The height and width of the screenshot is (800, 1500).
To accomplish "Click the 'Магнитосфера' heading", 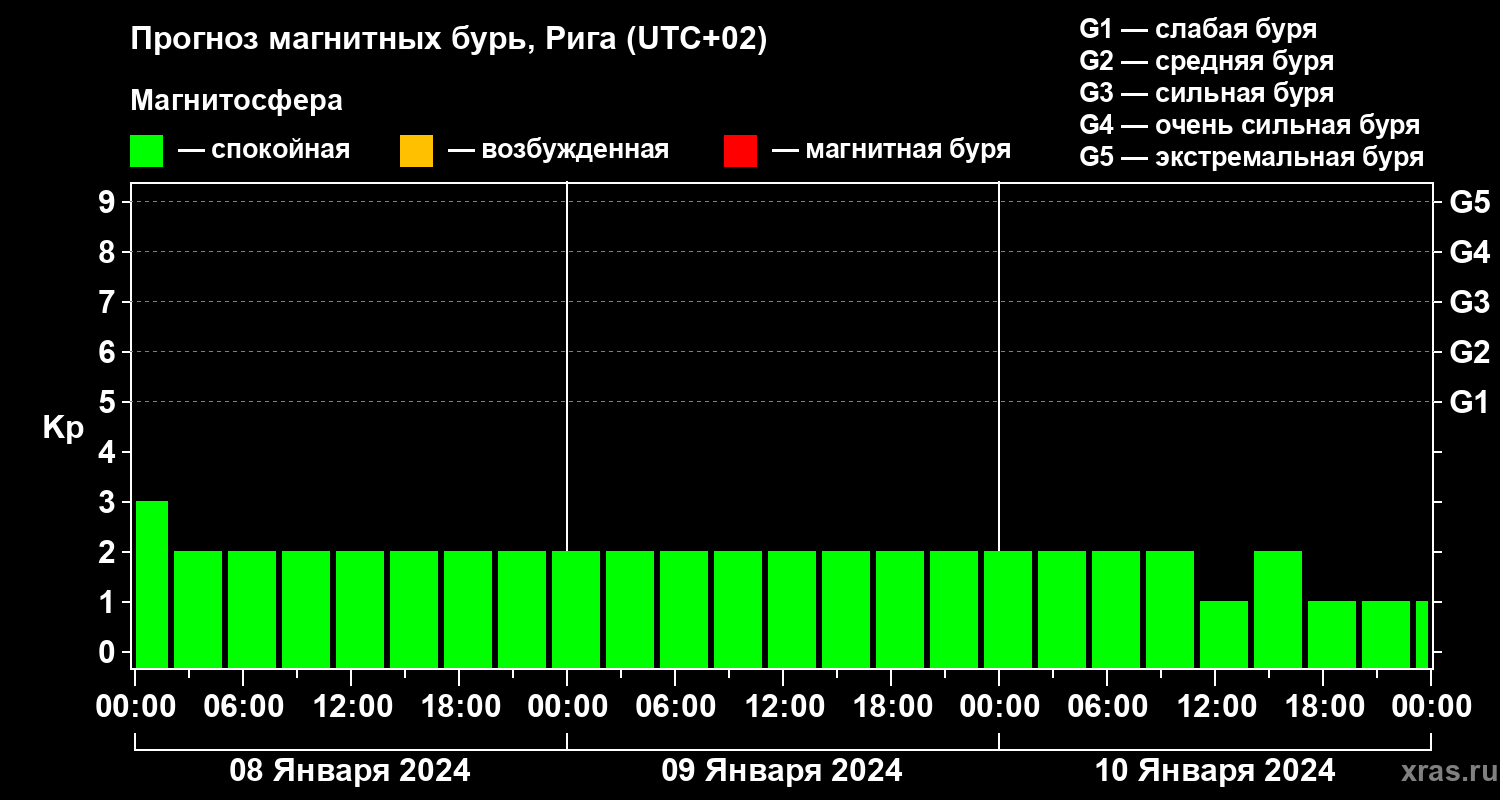I will click(237, 101).
